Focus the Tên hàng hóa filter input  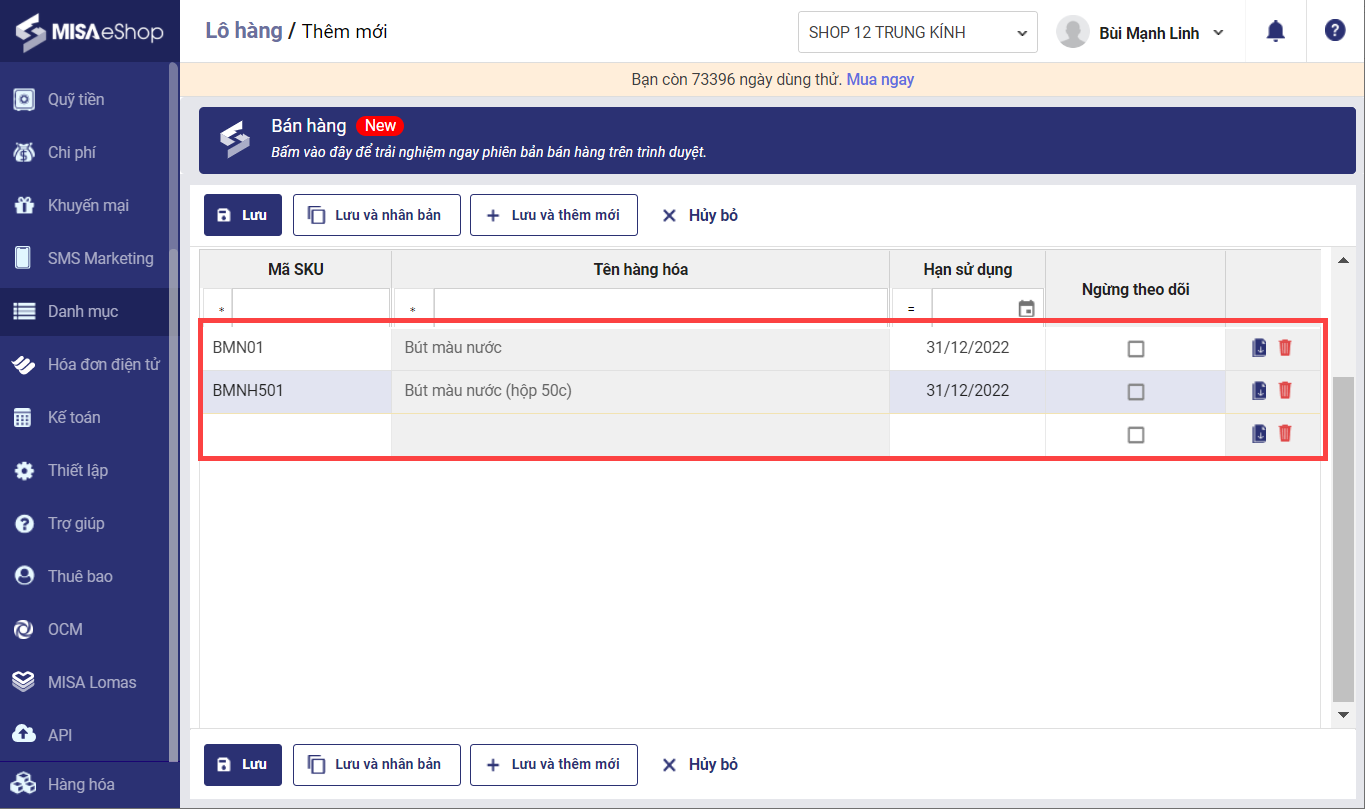click(x=660, y=309)
